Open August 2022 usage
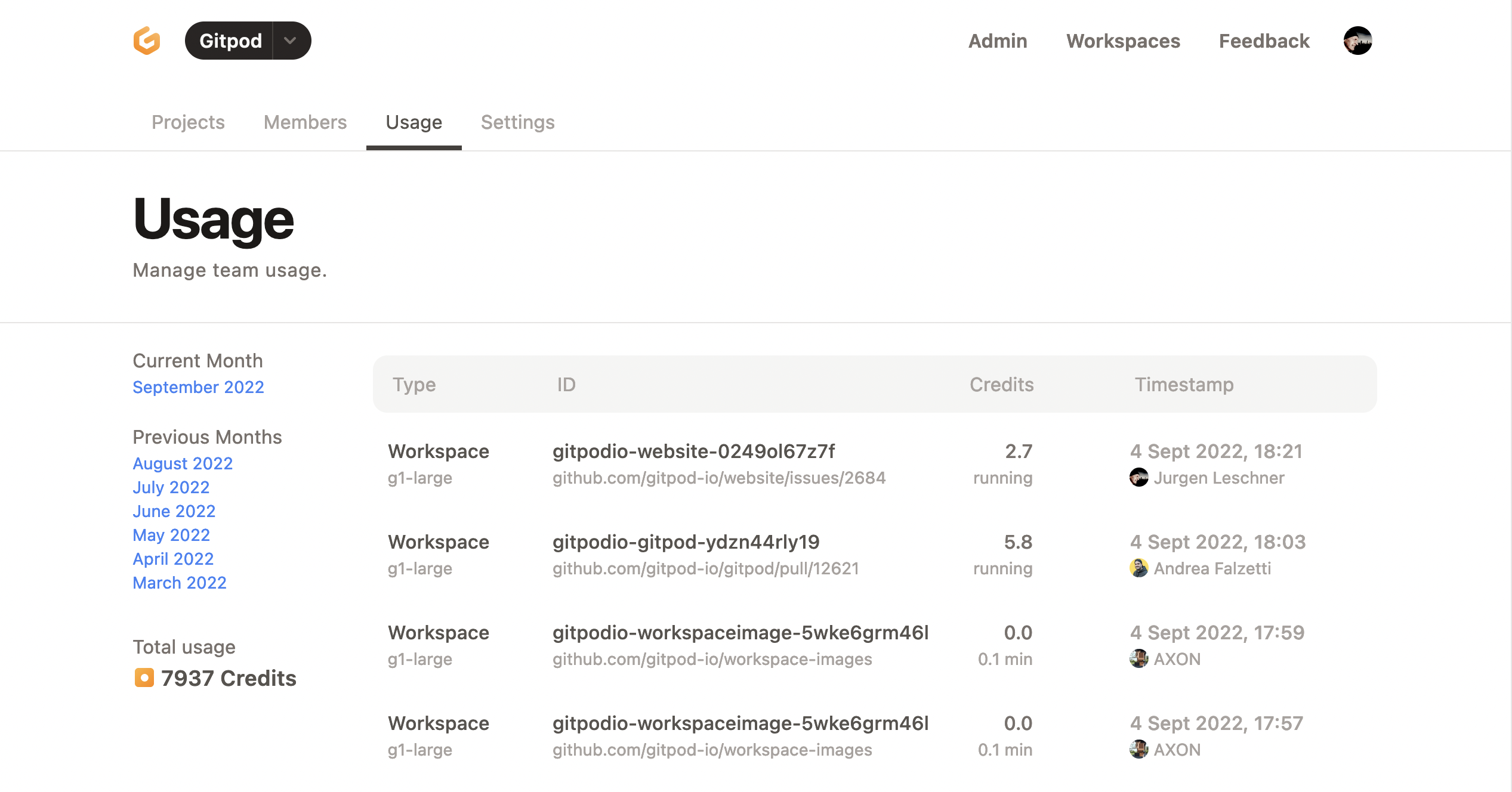 [x=183, y=463]
